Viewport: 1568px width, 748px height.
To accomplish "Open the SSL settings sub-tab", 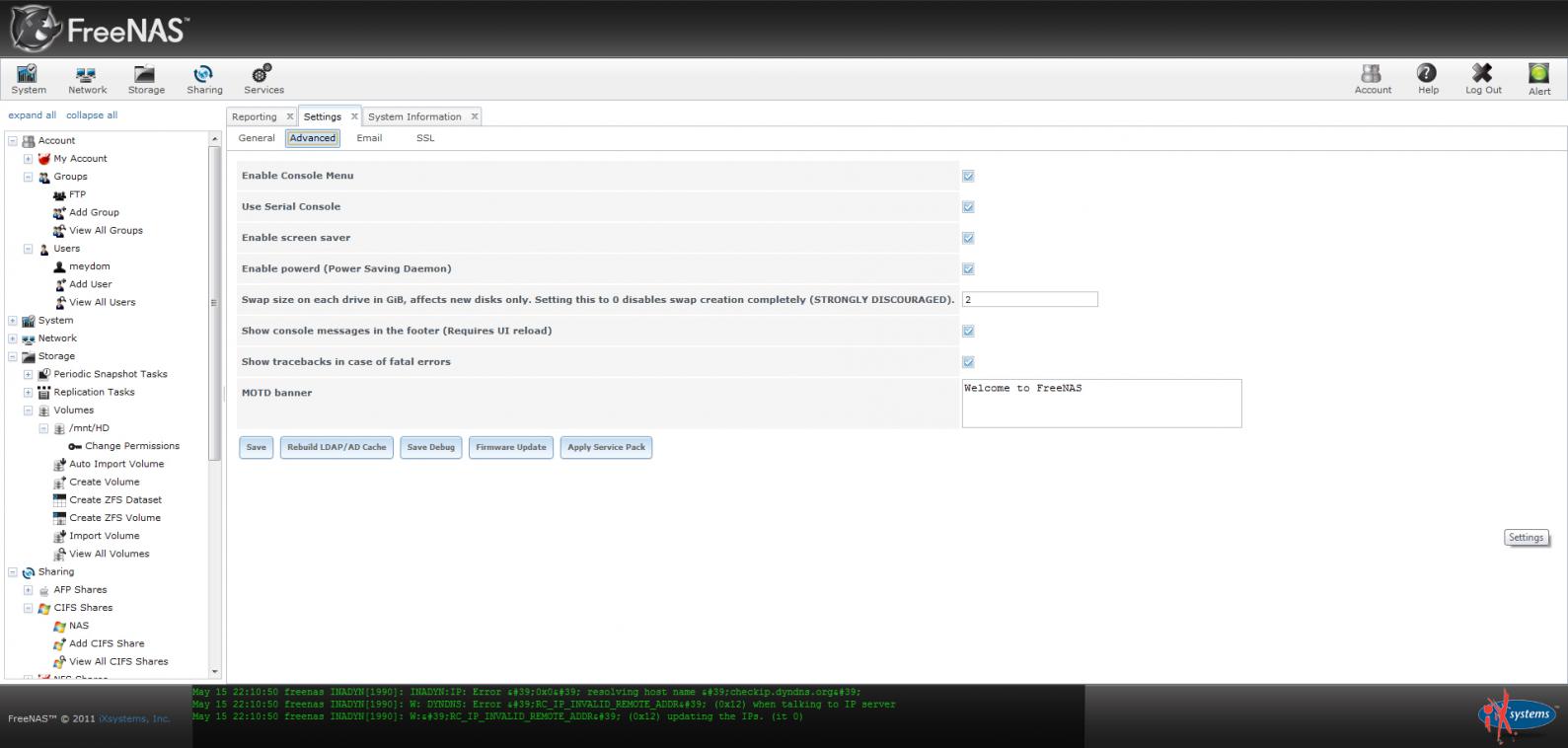I will 425,138.
